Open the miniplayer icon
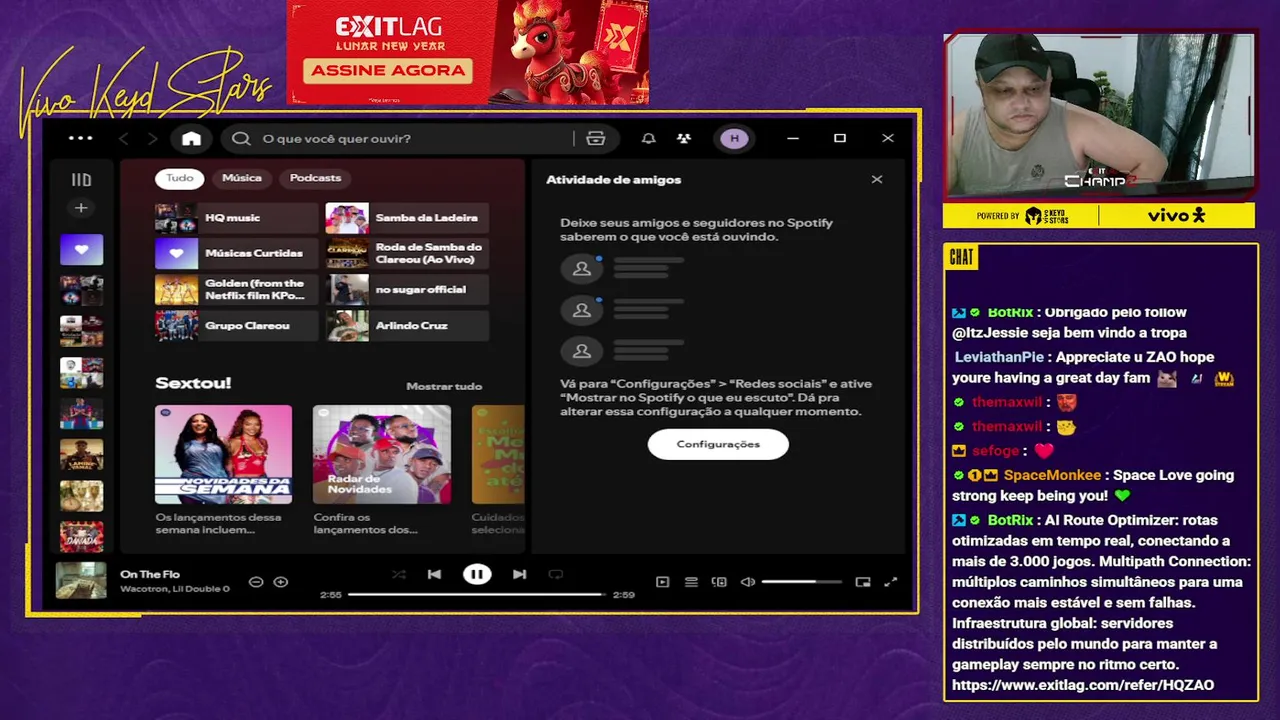Image resolution: width=1280 pixels, height=720 pixels. click(x=863, y=582)
